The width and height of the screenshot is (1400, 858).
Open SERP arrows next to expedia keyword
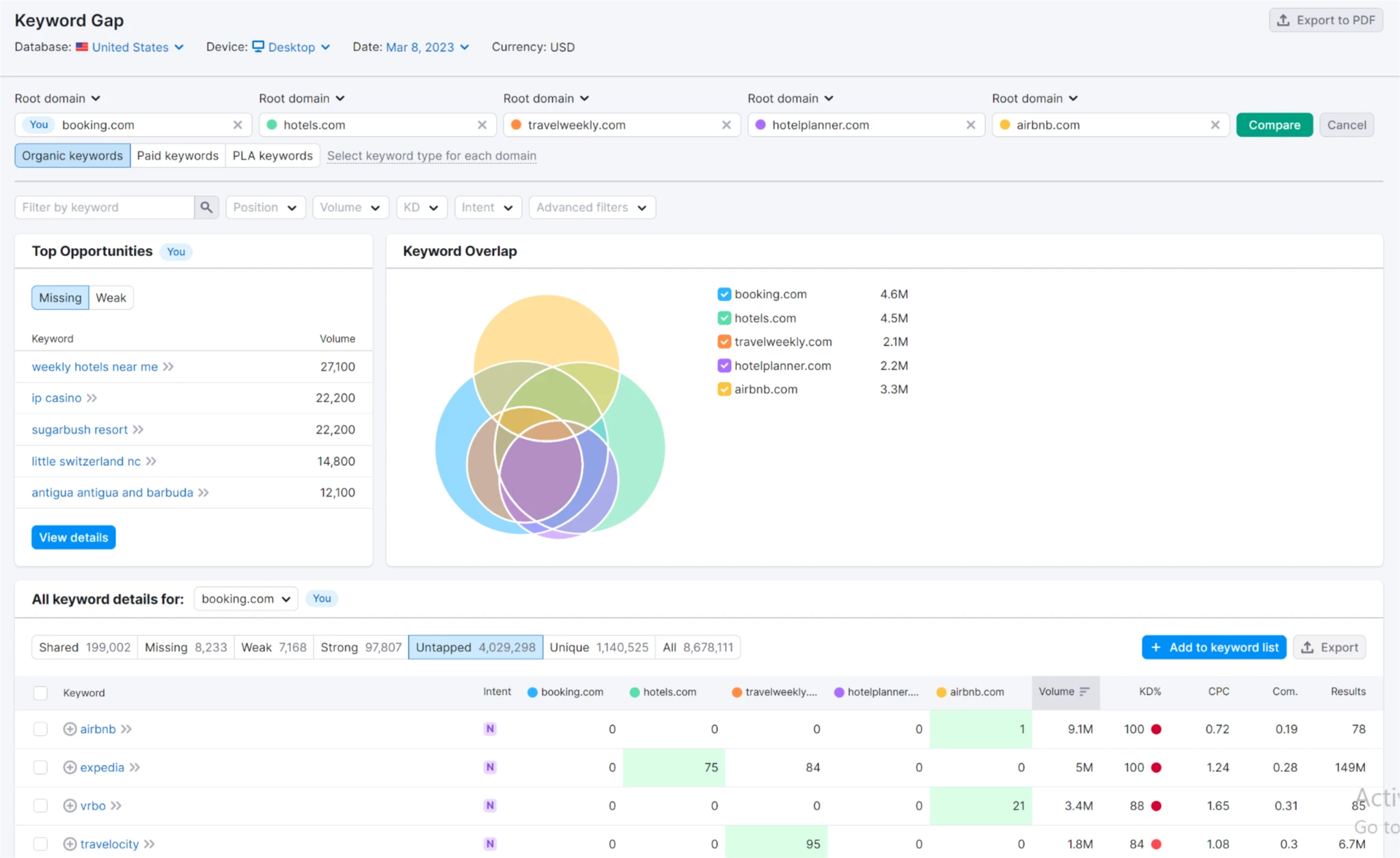(135, 767)
